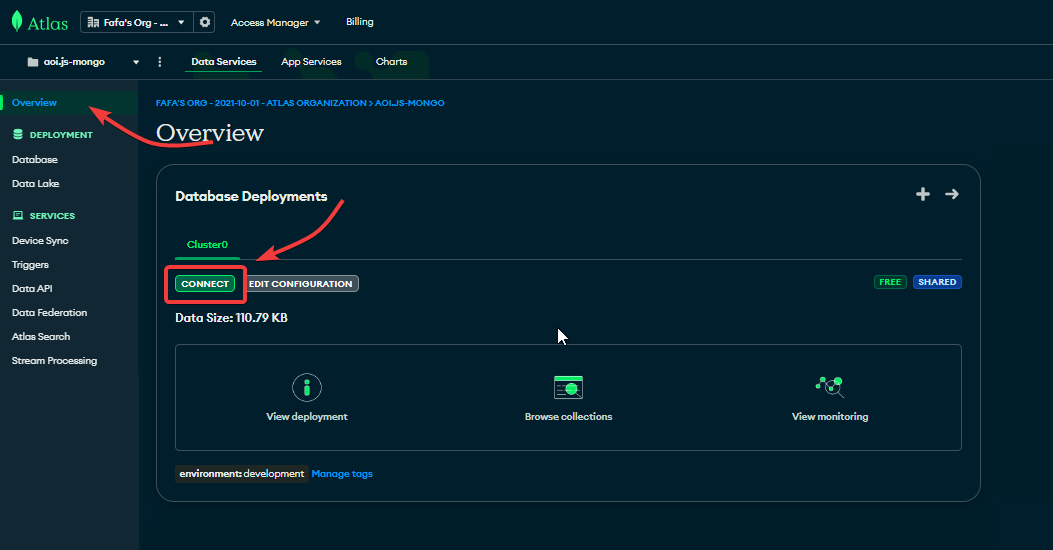Open Data Federation in sidebar
1053x550 pixels.
click(x=50, y=312)
